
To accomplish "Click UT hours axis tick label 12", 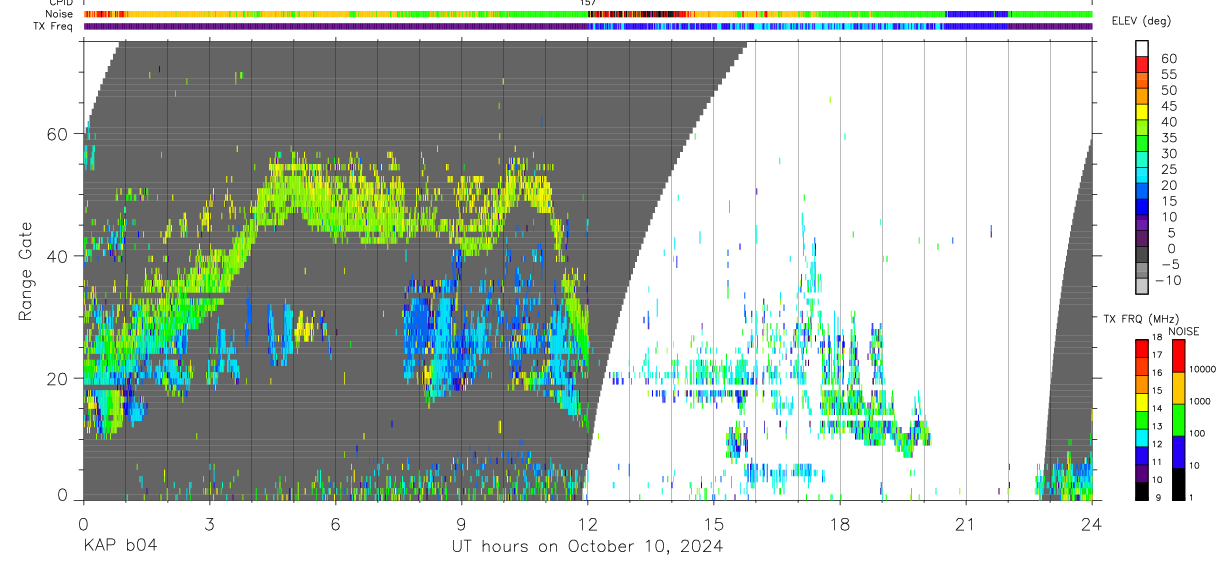I will [587, 524].
